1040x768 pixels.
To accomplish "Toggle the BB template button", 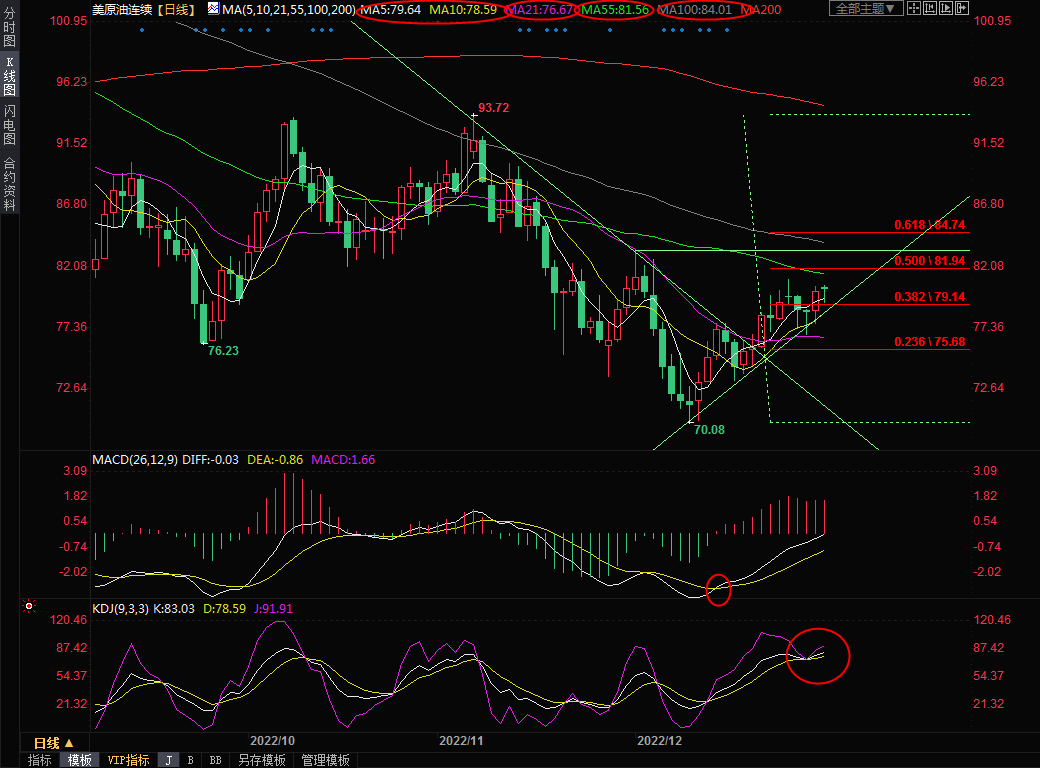I will 215,760.
